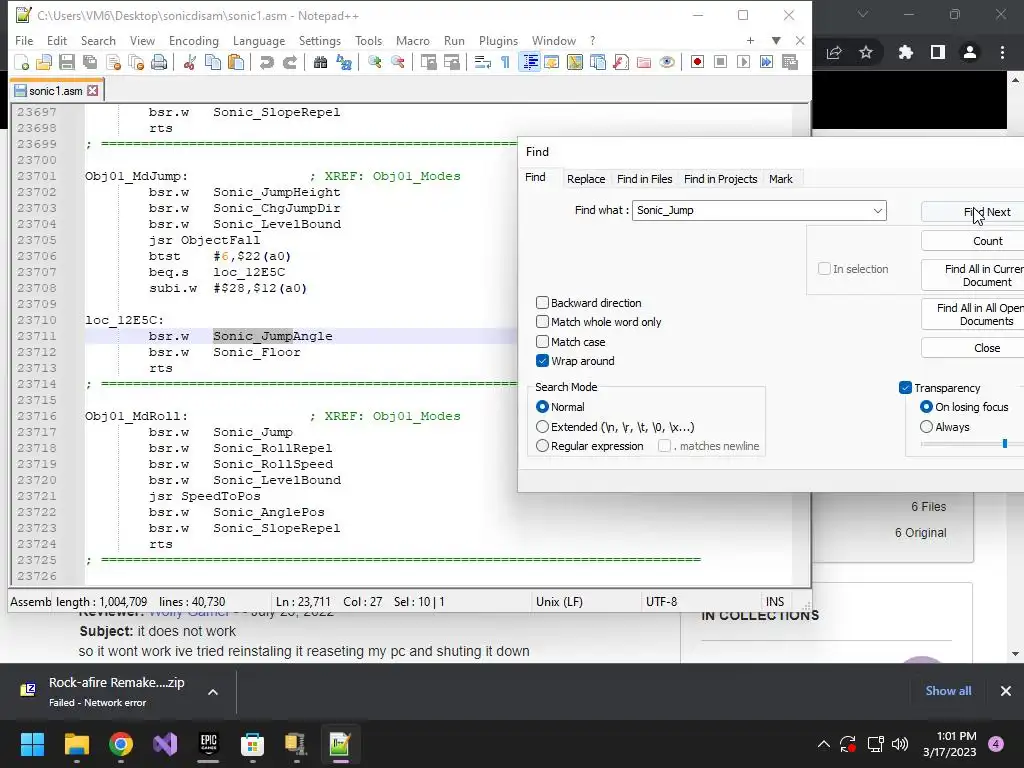Viewport: 1024px width, 768px height.
Task: Open the Search menu
Action: click(x=98, y=40)
